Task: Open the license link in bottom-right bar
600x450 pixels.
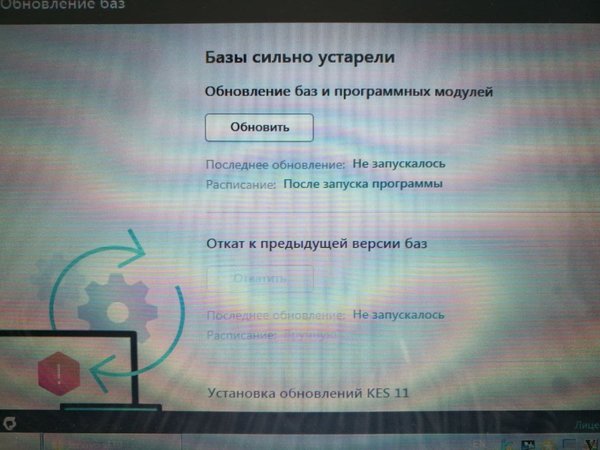Action: click(x=587, y=425)
